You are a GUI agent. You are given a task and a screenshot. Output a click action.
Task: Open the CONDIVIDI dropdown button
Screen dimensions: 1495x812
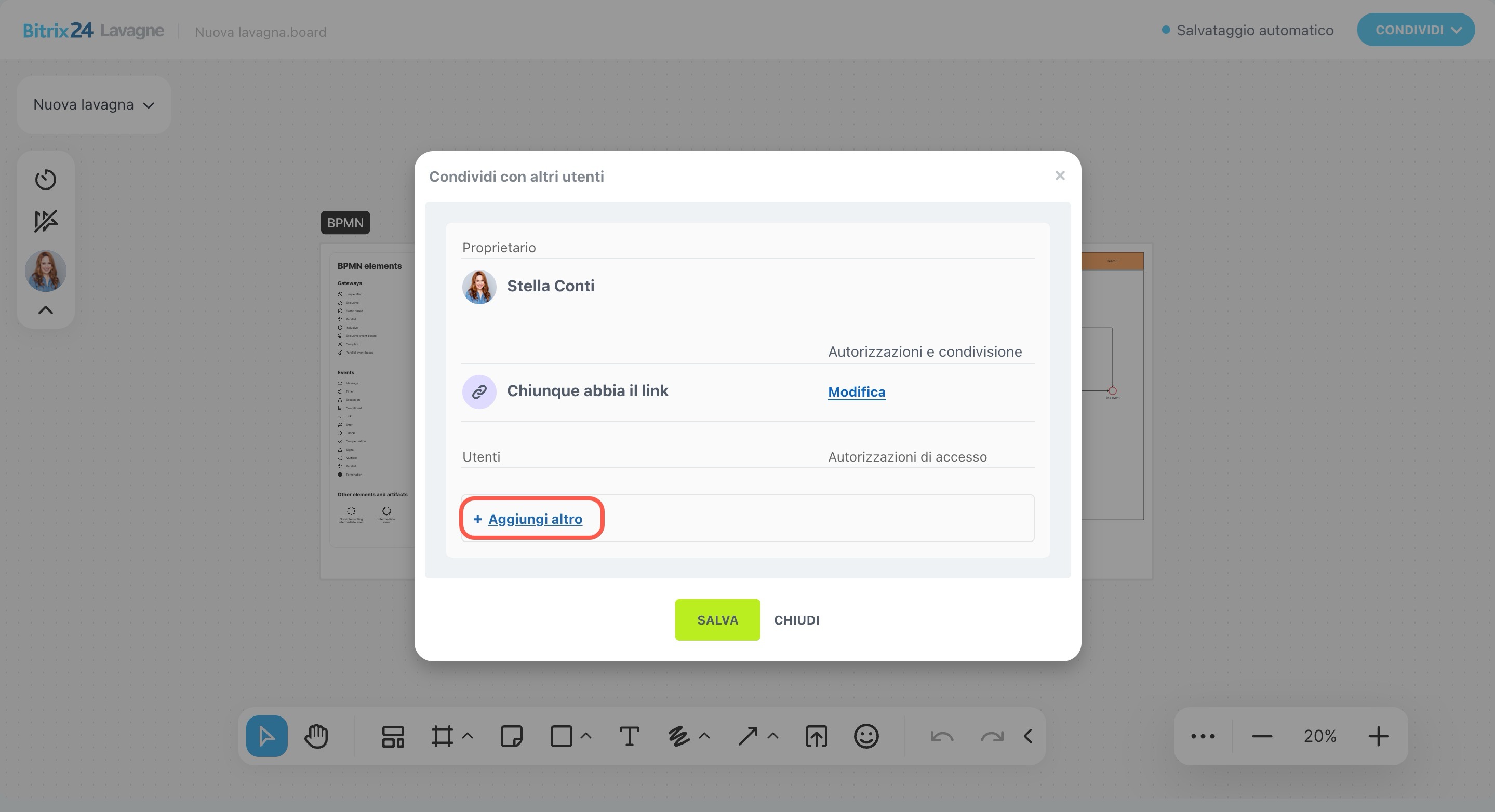coord(1416,30)
